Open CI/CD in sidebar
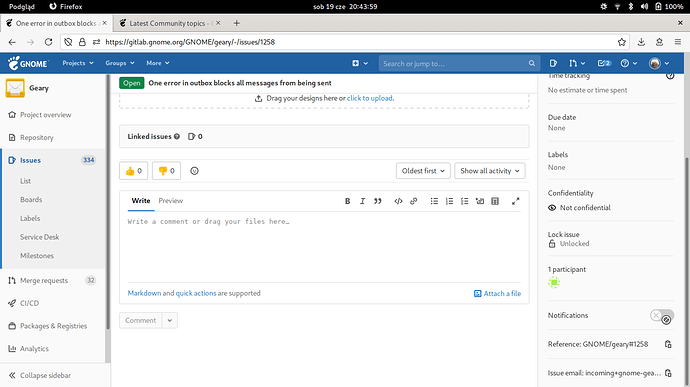This screenshot has width=690, height=387. [29, 303]
